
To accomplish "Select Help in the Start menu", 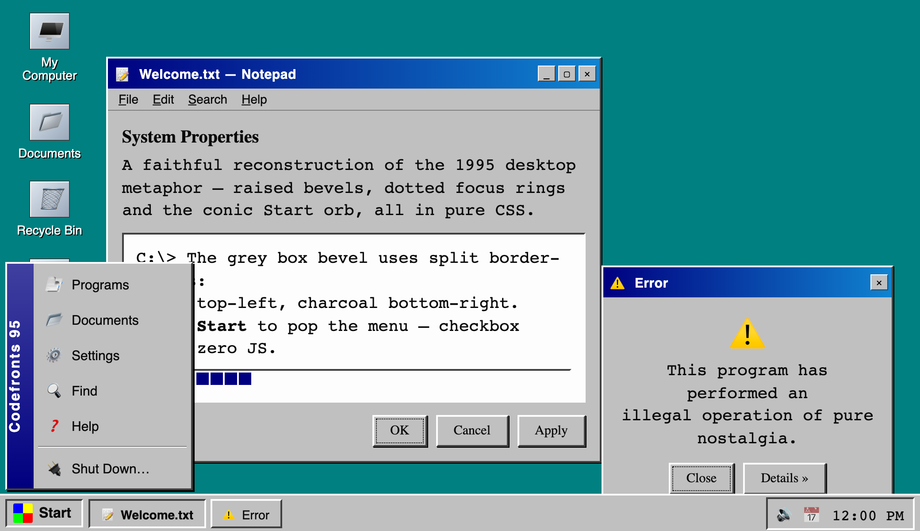I will (113, 426).
